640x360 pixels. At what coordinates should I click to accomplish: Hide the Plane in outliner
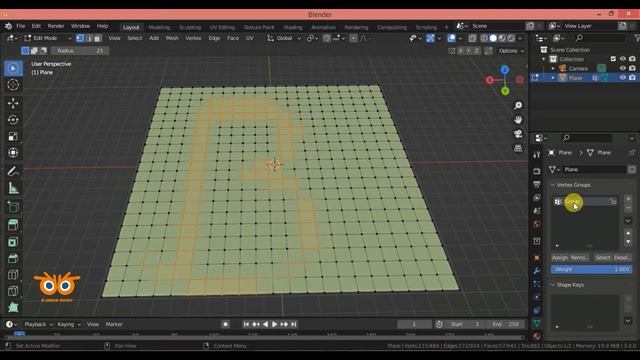622,78
